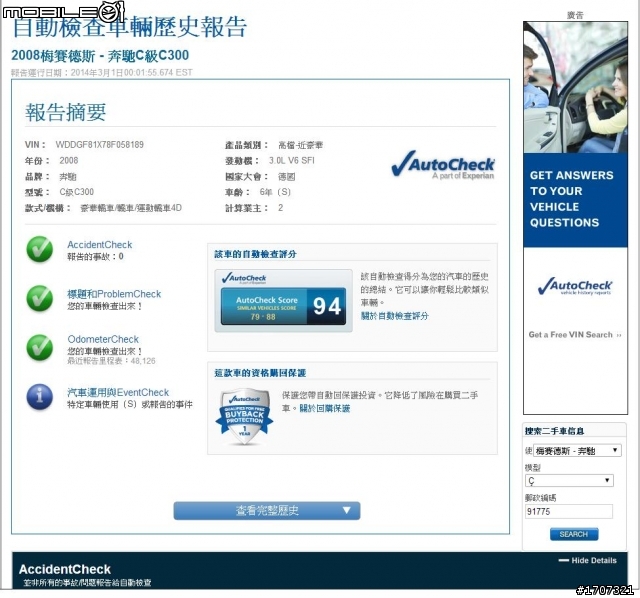Click the SEARCH button
Image resolution: width=640 pixels, height=598 pixels.
click(574, 534)
